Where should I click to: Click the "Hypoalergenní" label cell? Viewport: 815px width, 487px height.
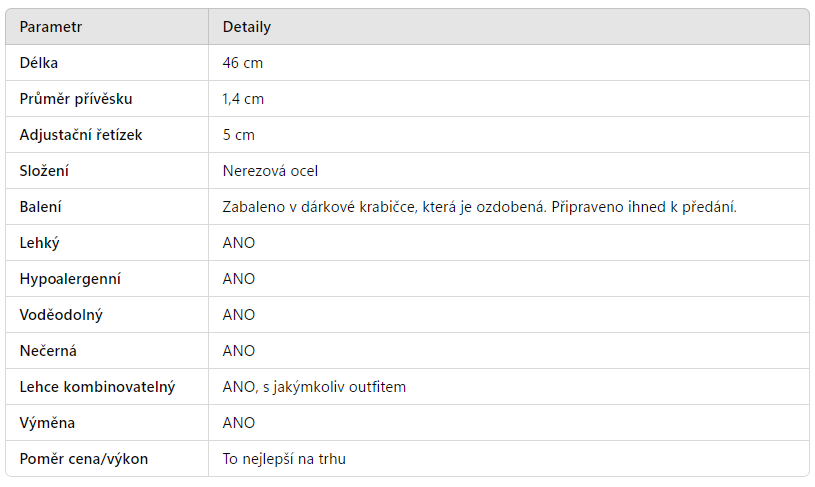(x=70, y=279)
